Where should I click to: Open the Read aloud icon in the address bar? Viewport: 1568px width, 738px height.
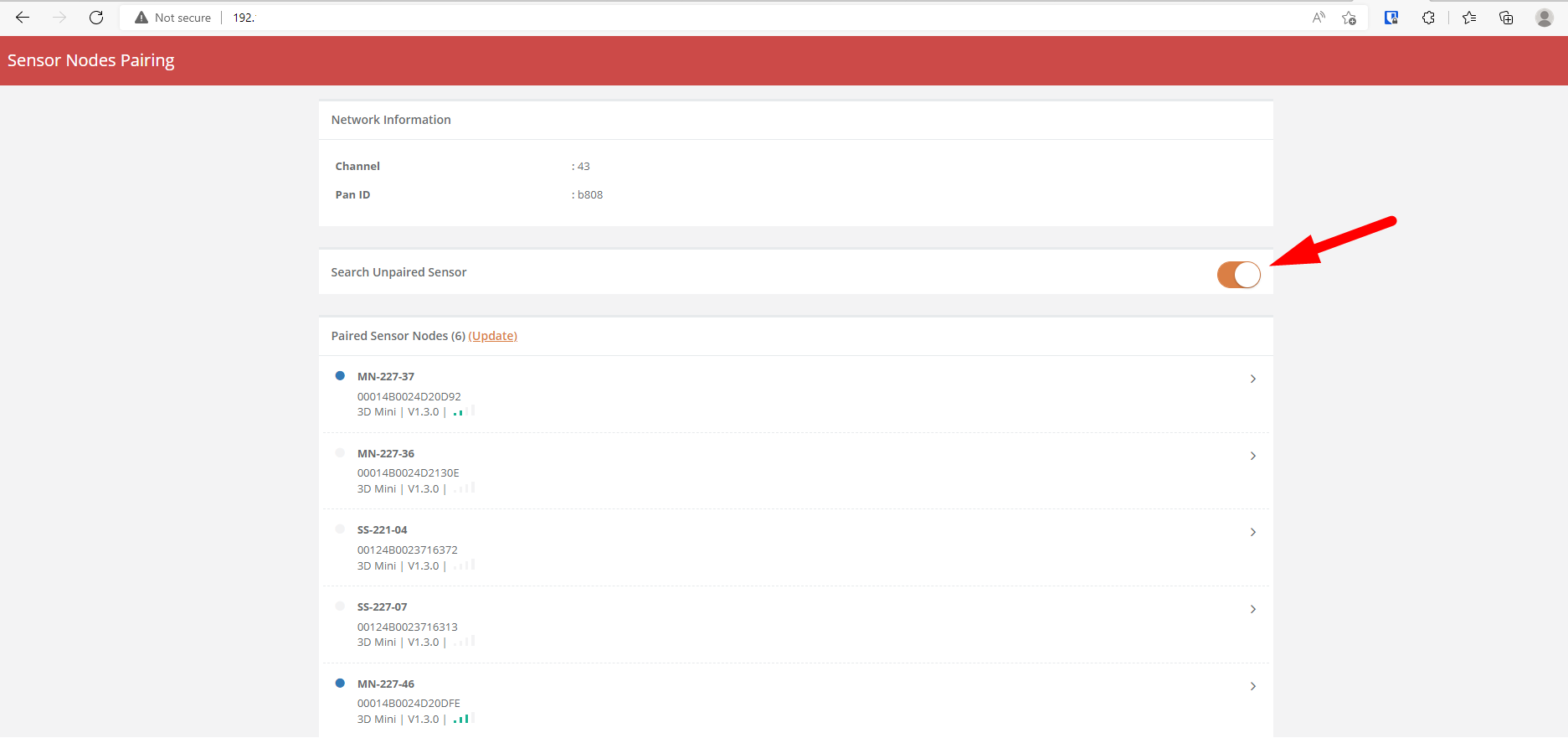[x=1319, y=18]
